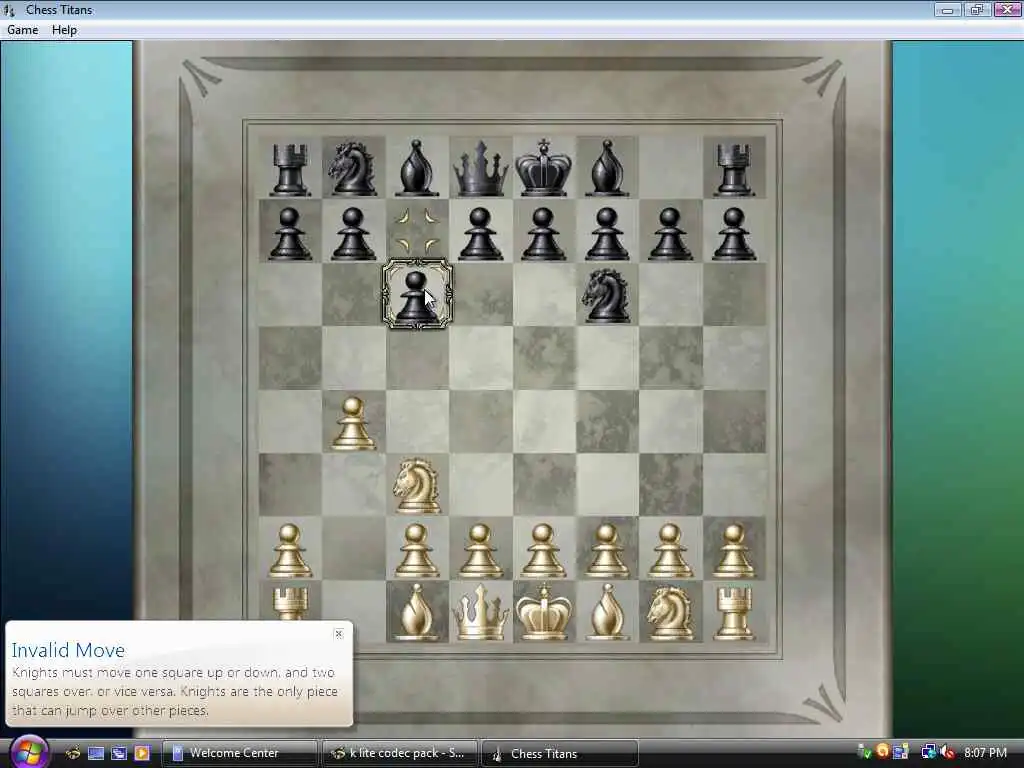Screen dimensions: 1024x768
Task: Switch to k lite codec pack window
Action: coord(399,753)
